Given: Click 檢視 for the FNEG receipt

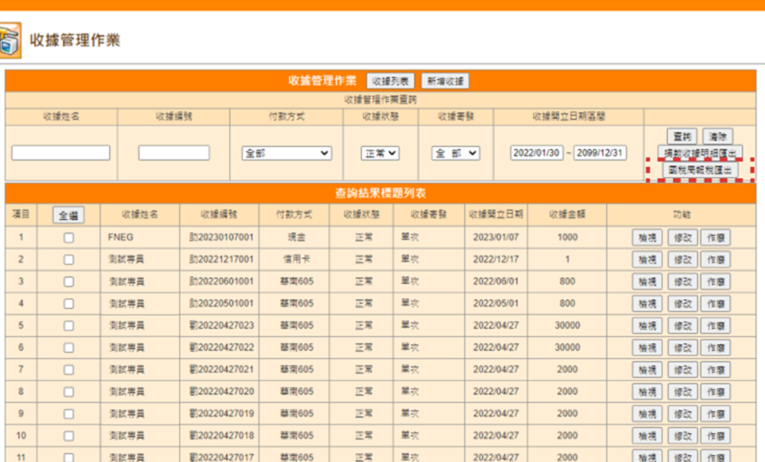Looking at the screenshot, I should pos(647,238).
